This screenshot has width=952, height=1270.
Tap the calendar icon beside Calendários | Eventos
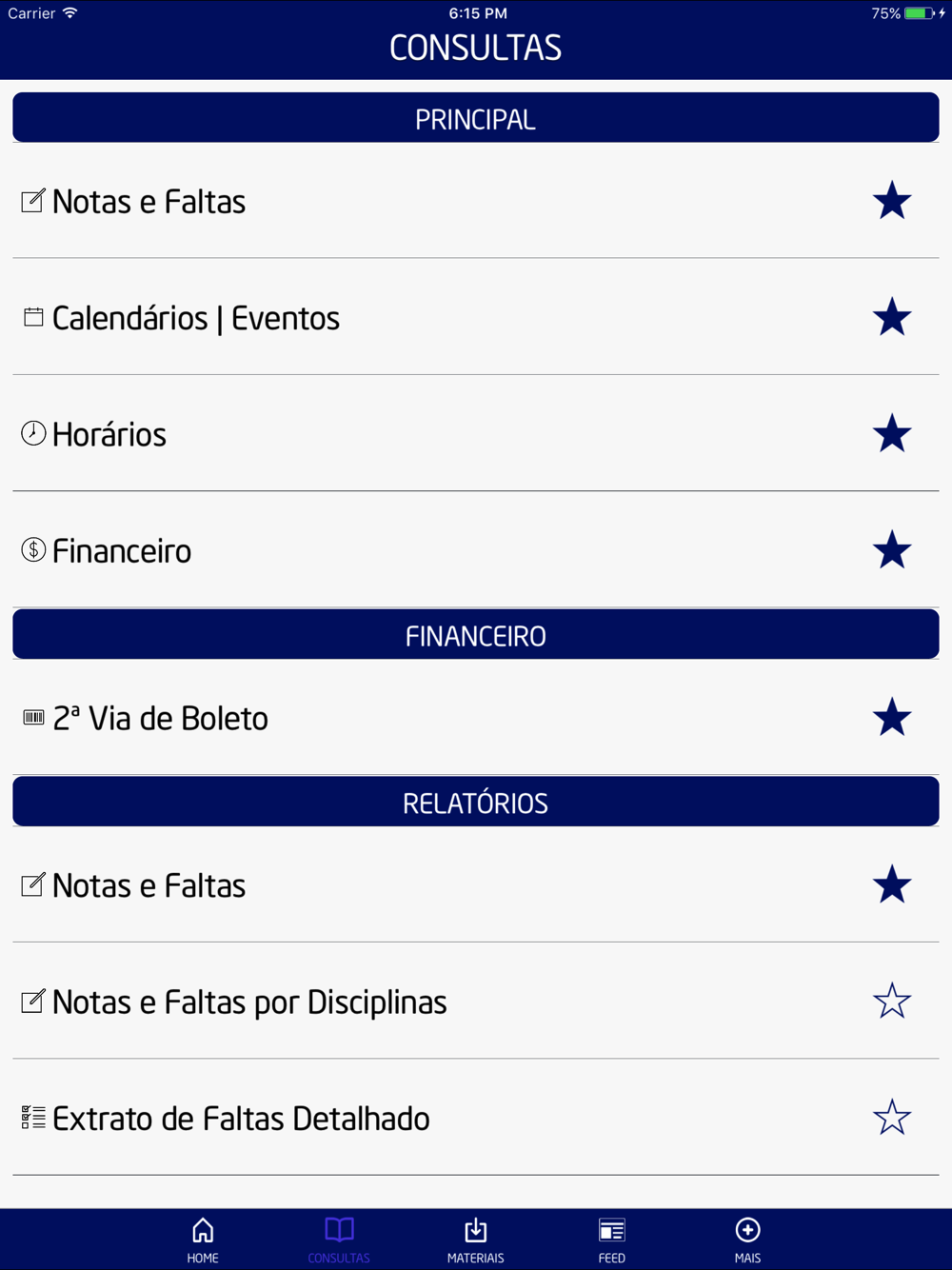point(33,317)
